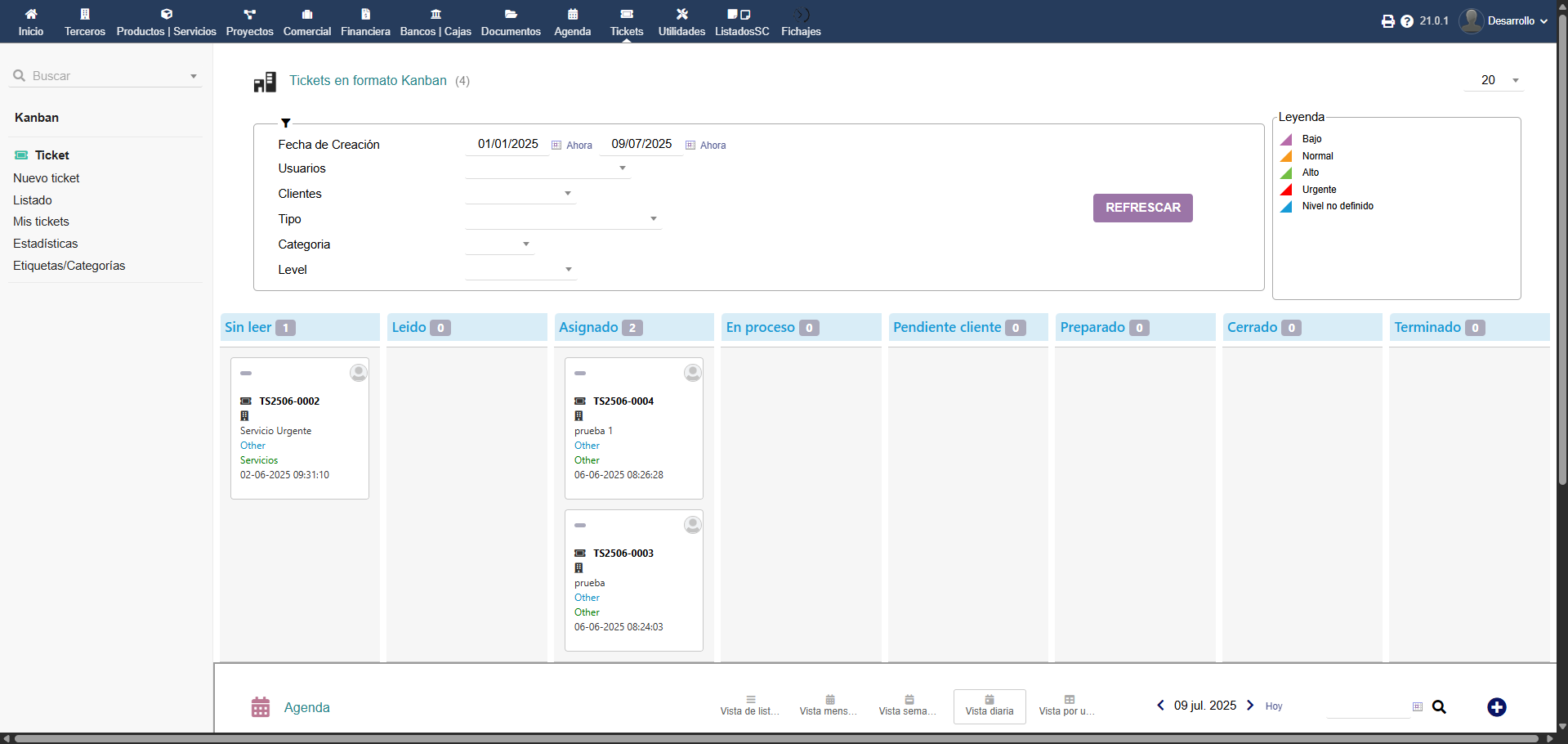Open the Categoria dropdown
This screenshot has width=1568, height=744.
(500, 244)
